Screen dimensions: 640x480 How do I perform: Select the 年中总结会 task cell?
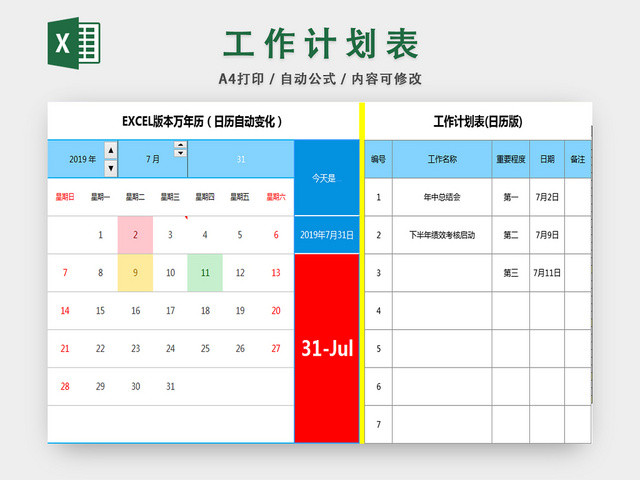coord(442,197)
